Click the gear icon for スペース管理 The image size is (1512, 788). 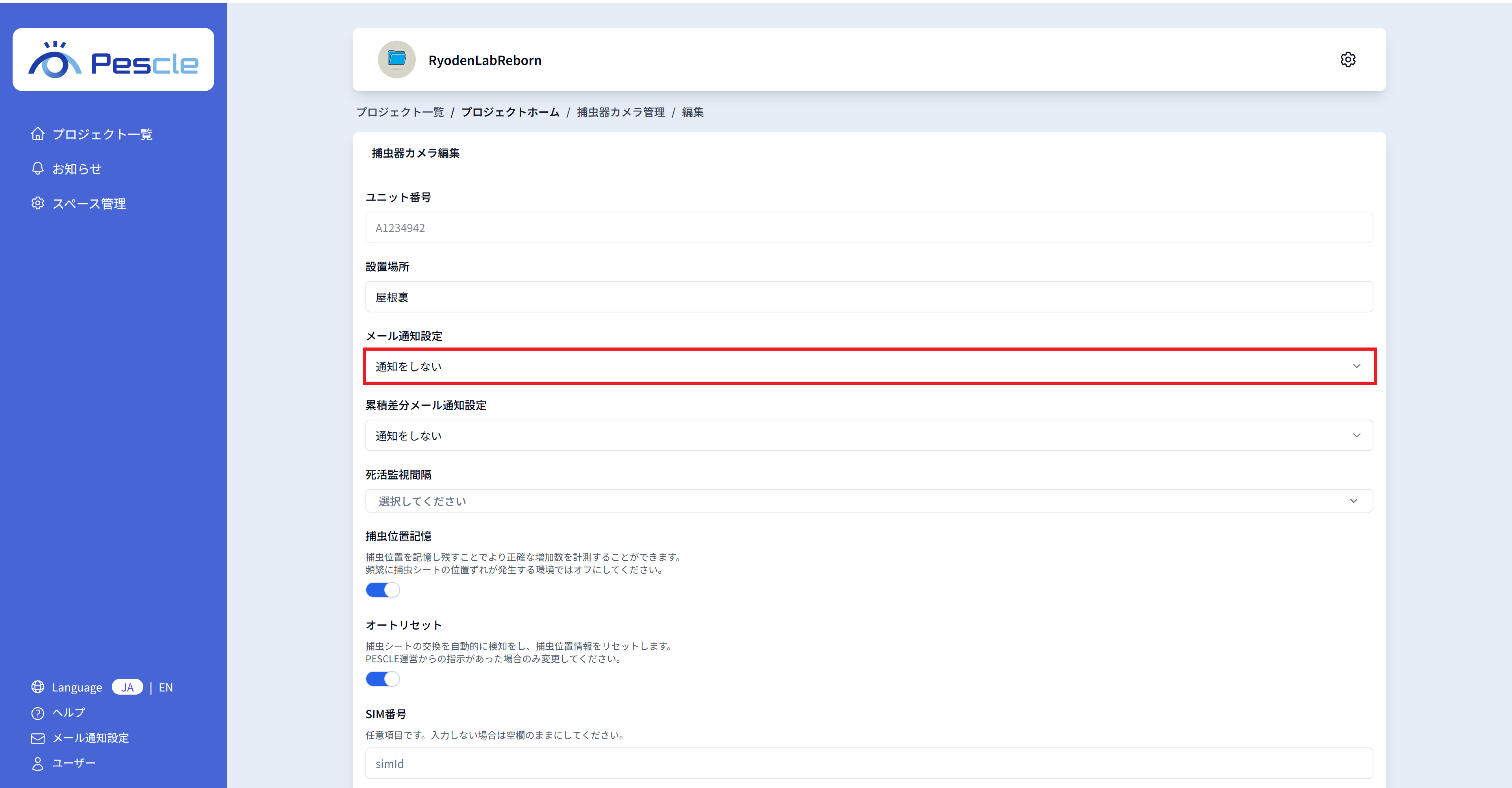click(x=37, y=203)
